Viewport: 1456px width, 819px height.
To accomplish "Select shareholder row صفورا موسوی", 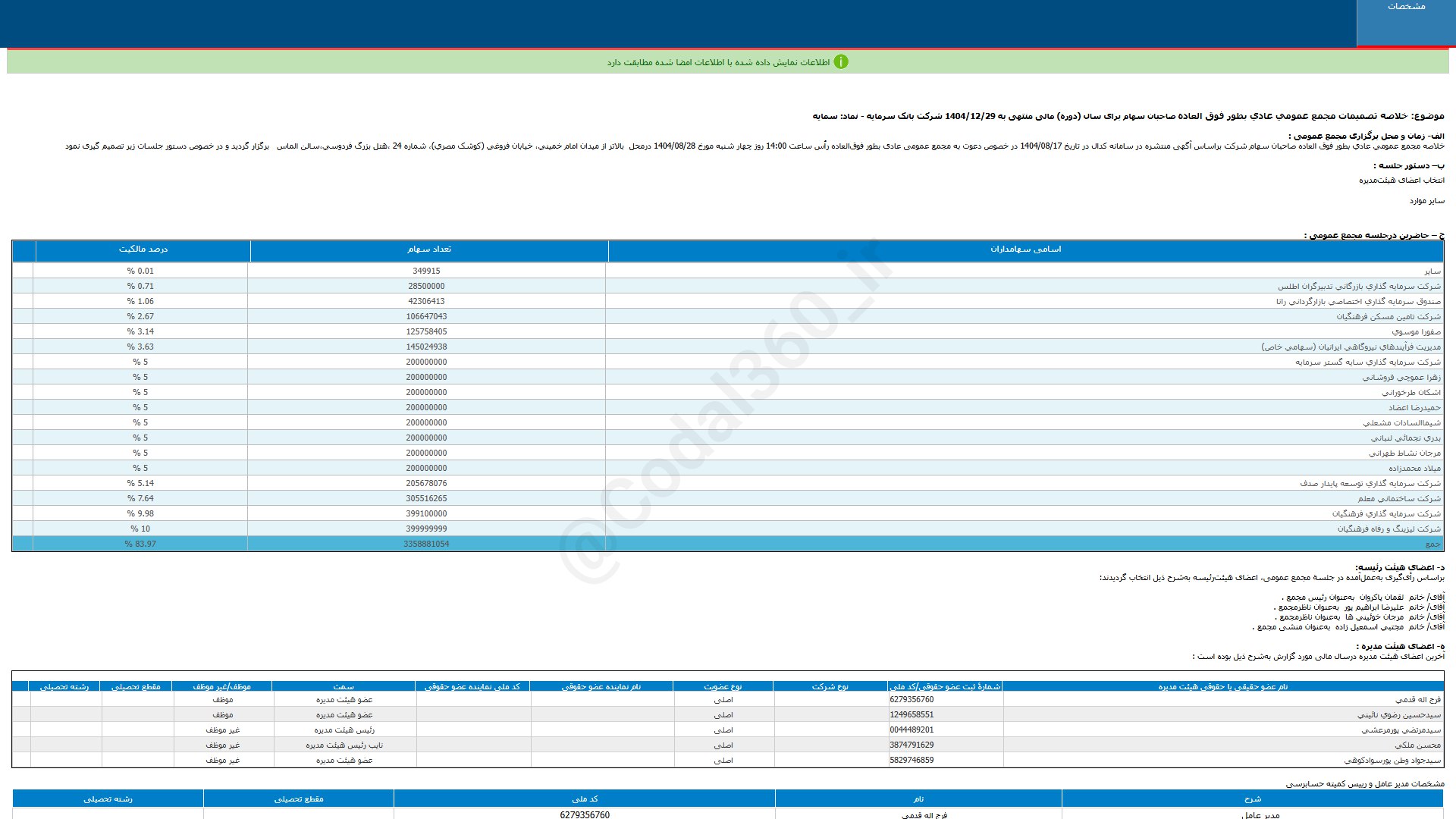I will pos(1415,331).
